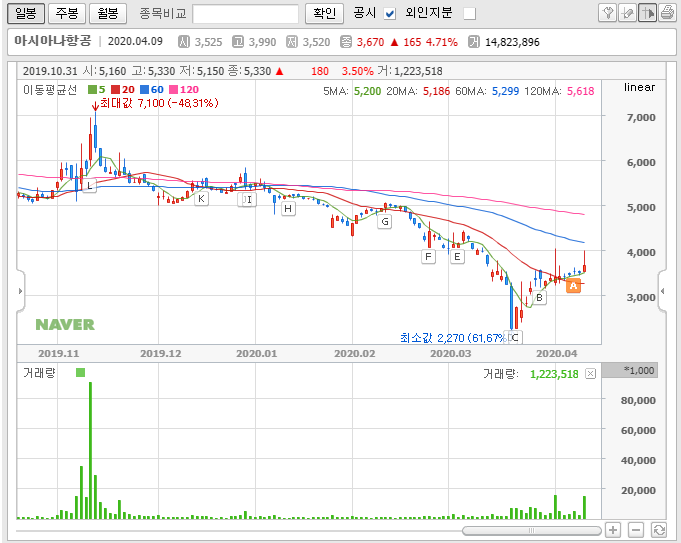Toggle the crosshair cursor tool
The image size is (681, 543).
point(647,13)
